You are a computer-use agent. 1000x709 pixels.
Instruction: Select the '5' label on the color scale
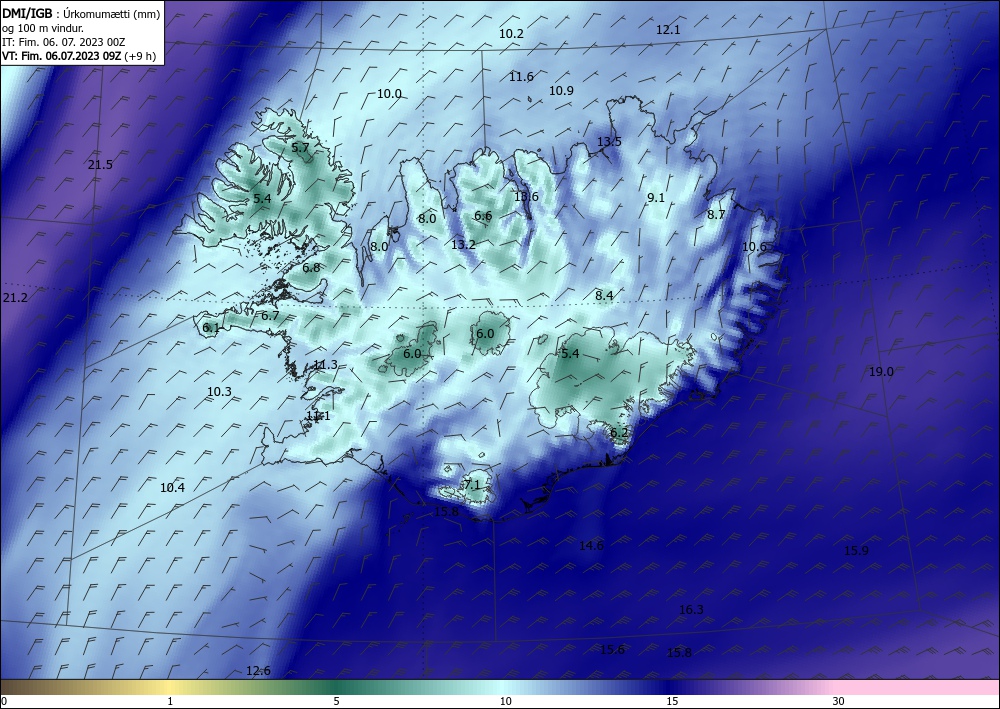336,701
